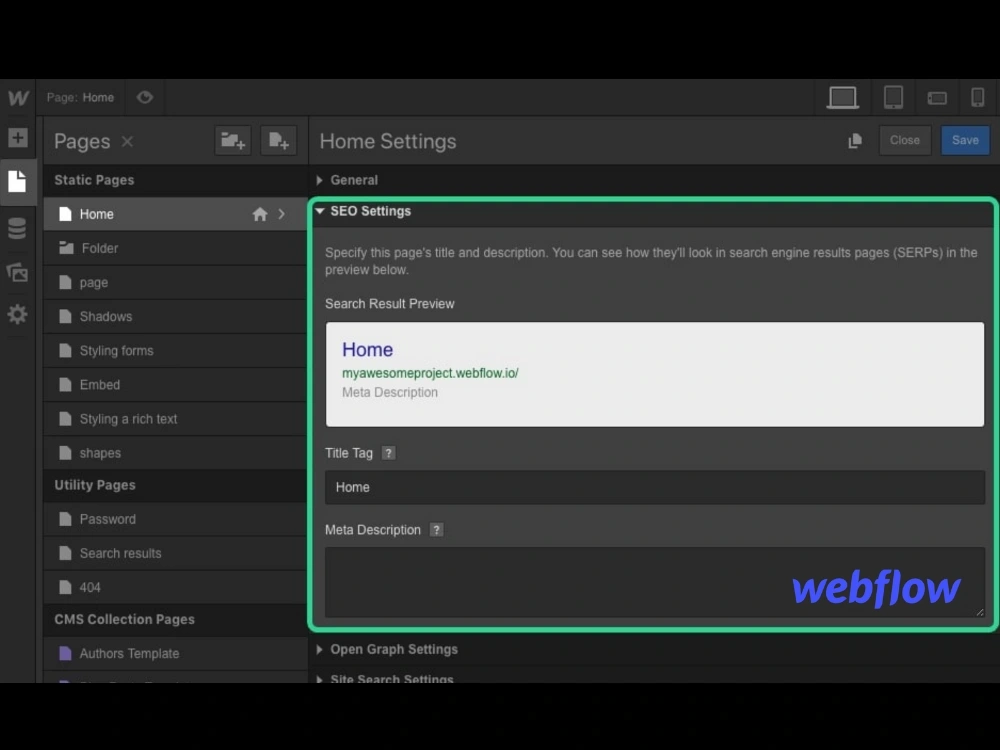Screen dimensions: 1000x750
Task: Select the Search results page
Action: pos(175,554)
